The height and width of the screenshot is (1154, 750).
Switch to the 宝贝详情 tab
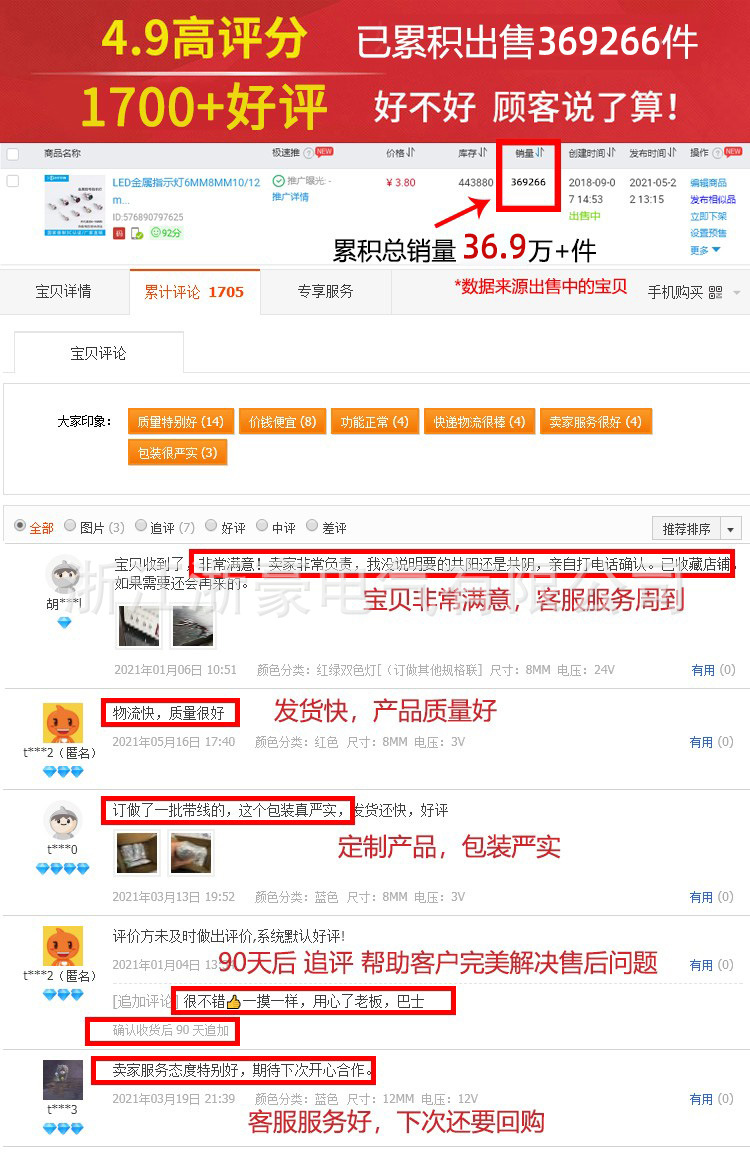click(x=64, y=291)
